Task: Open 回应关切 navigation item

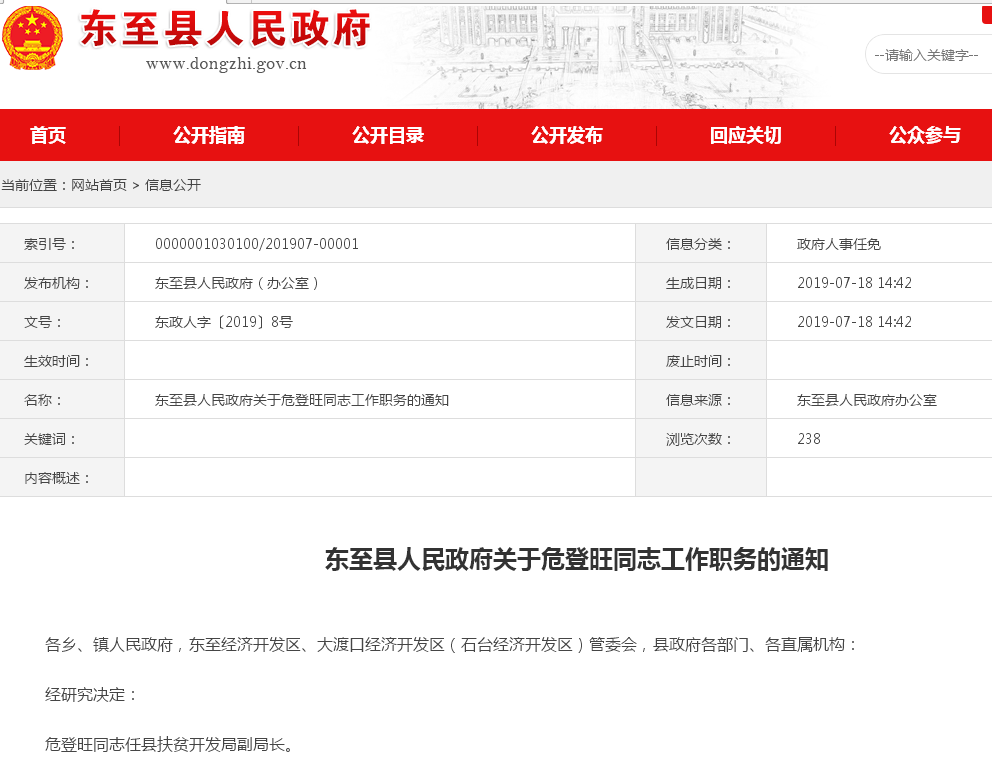Action: (x=746, y=135)
